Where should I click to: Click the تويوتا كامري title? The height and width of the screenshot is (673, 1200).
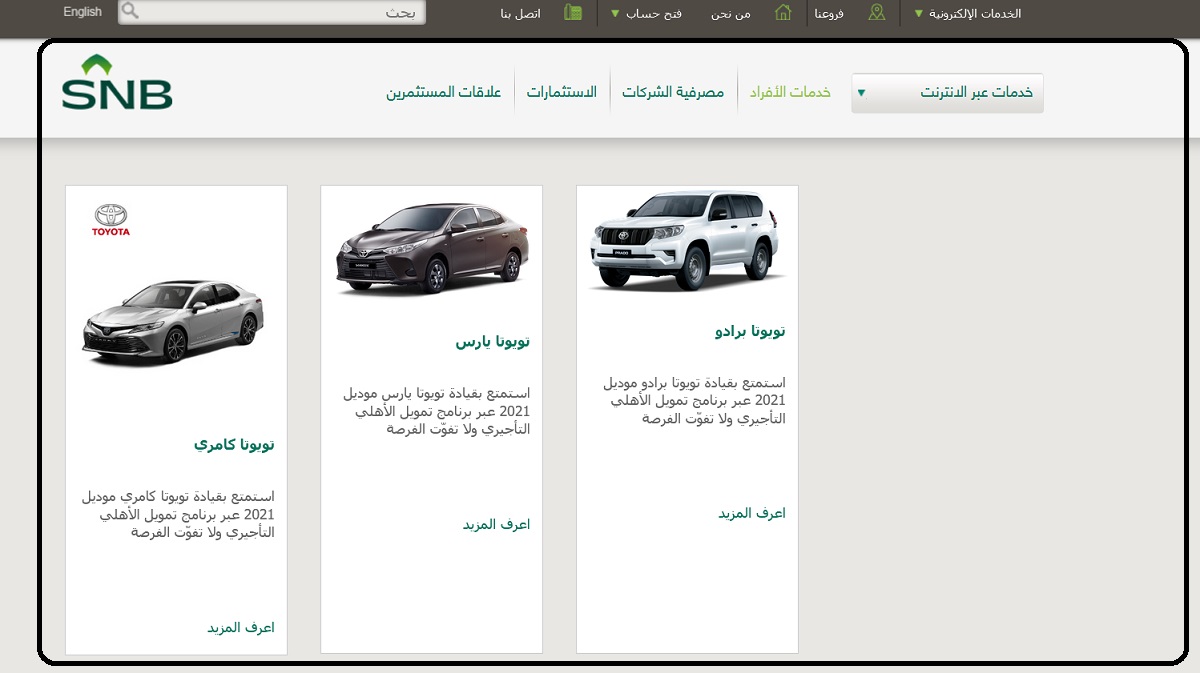pyautogui.click(x=234, y=445)
